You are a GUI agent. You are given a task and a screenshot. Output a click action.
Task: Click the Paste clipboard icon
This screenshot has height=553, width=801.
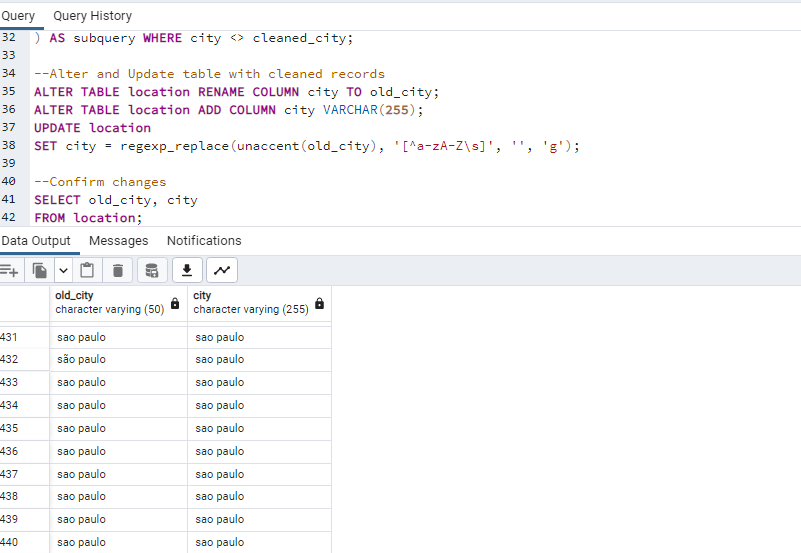click(x=87, y=271)
